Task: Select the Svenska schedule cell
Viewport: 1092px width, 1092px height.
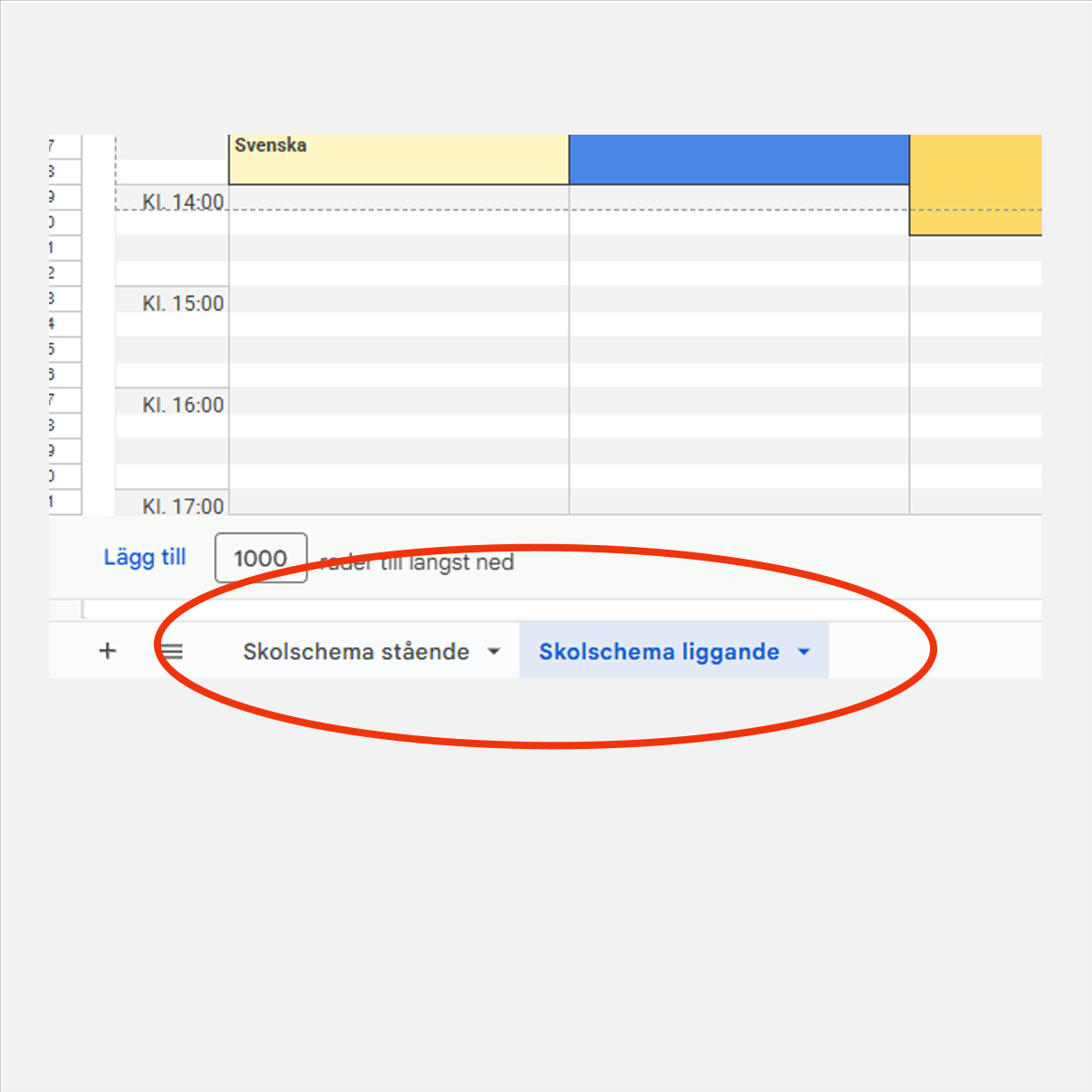Action: click(x=399, y=159)
